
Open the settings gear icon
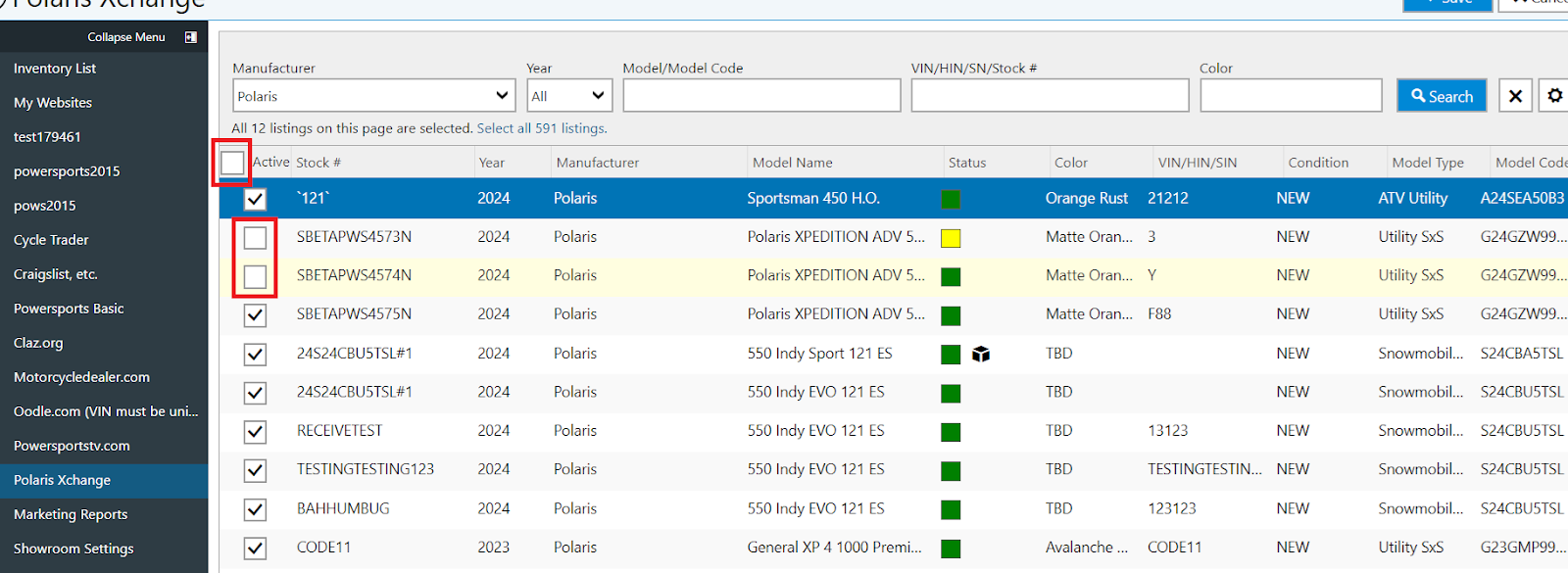pos(1554,96)
